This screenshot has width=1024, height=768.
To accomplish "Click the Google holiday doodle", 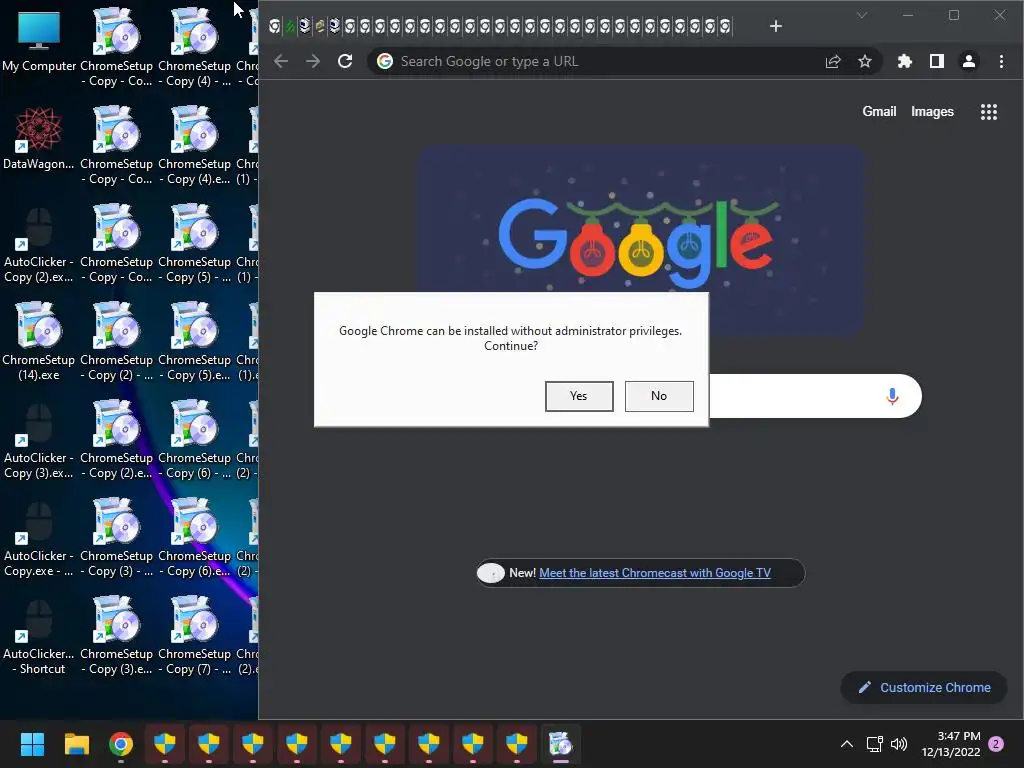I will 640,240.
